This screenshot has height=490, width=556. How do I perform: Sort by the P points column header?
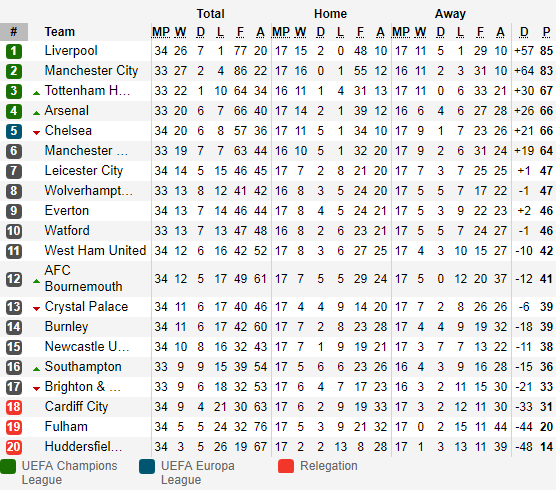pyautogui.click(x=546, y=32)
